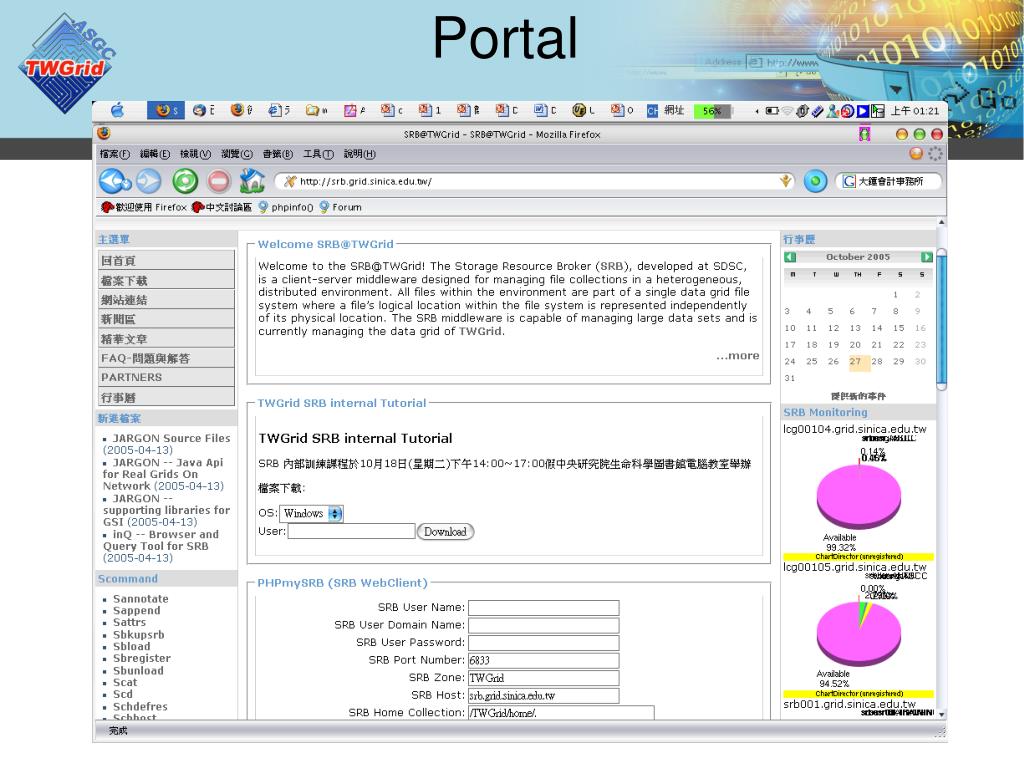
Task: Open the Sbregister command link
Action: (x=142, y=658)
